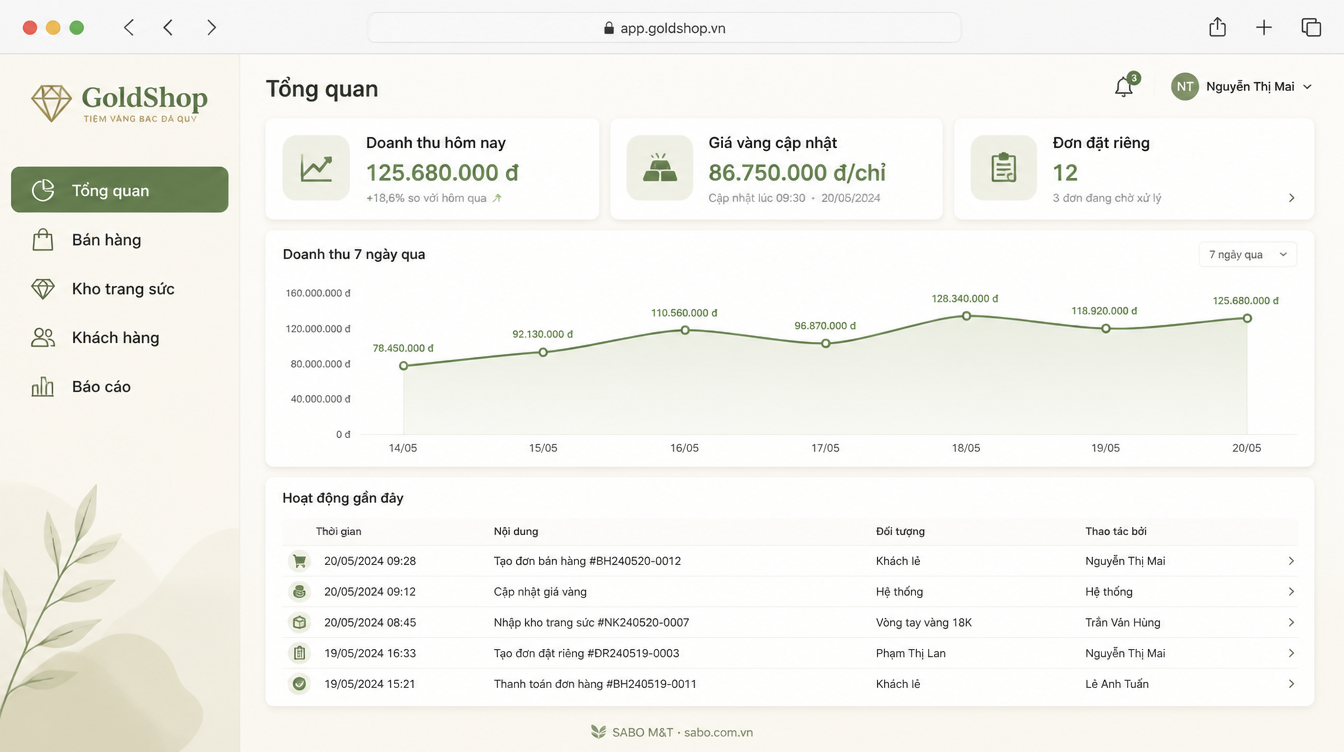Viewport: 1344px width, 752px height.
Task: Open the sabo.com.vn footer link
Action: click(718, 732)
